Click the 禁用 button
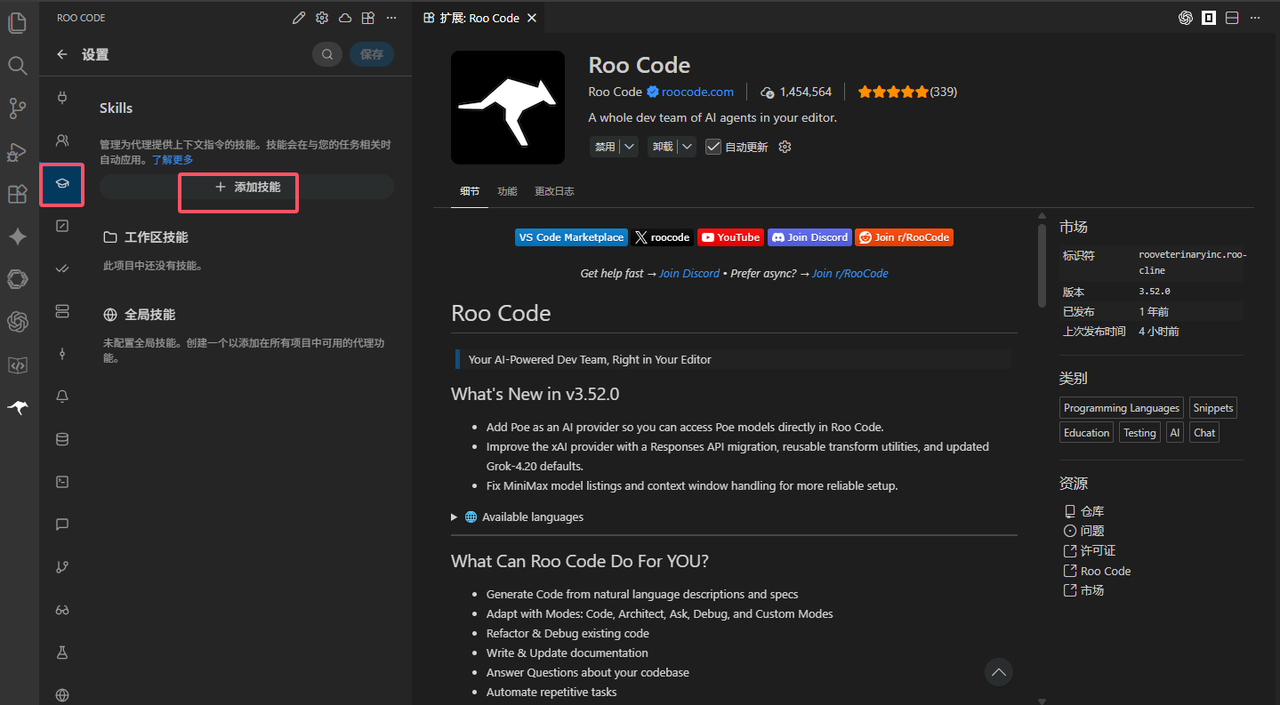Viewport: 1280px width, 705px height. [605, 147]
